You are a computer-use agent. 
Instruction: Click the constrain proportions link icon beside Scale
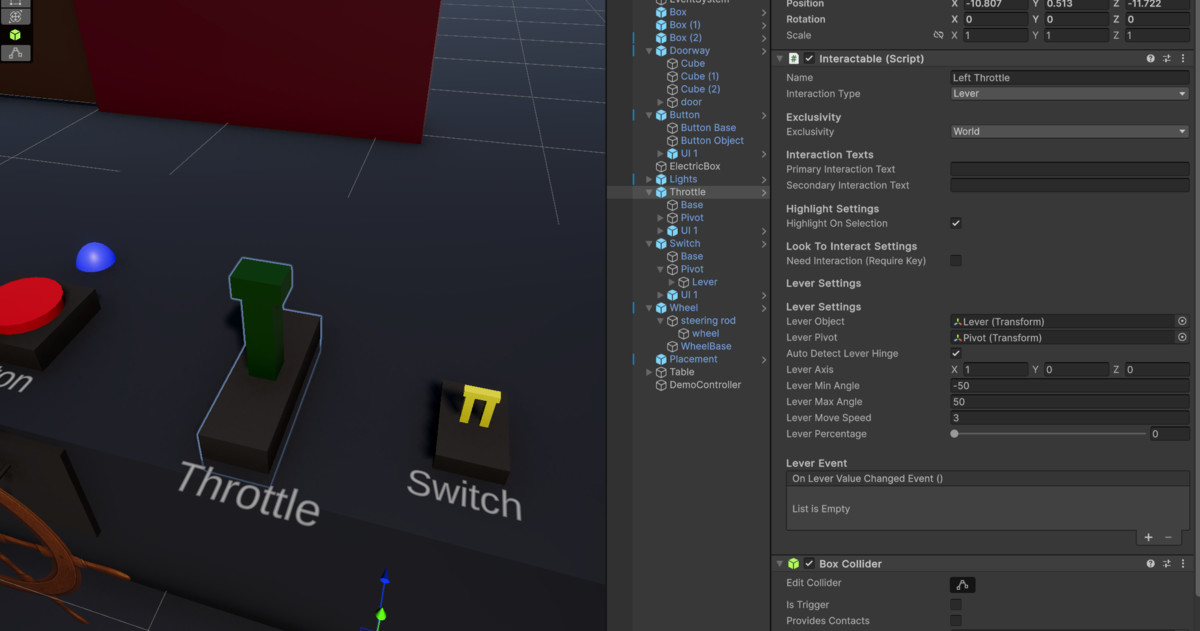[938, 34]
